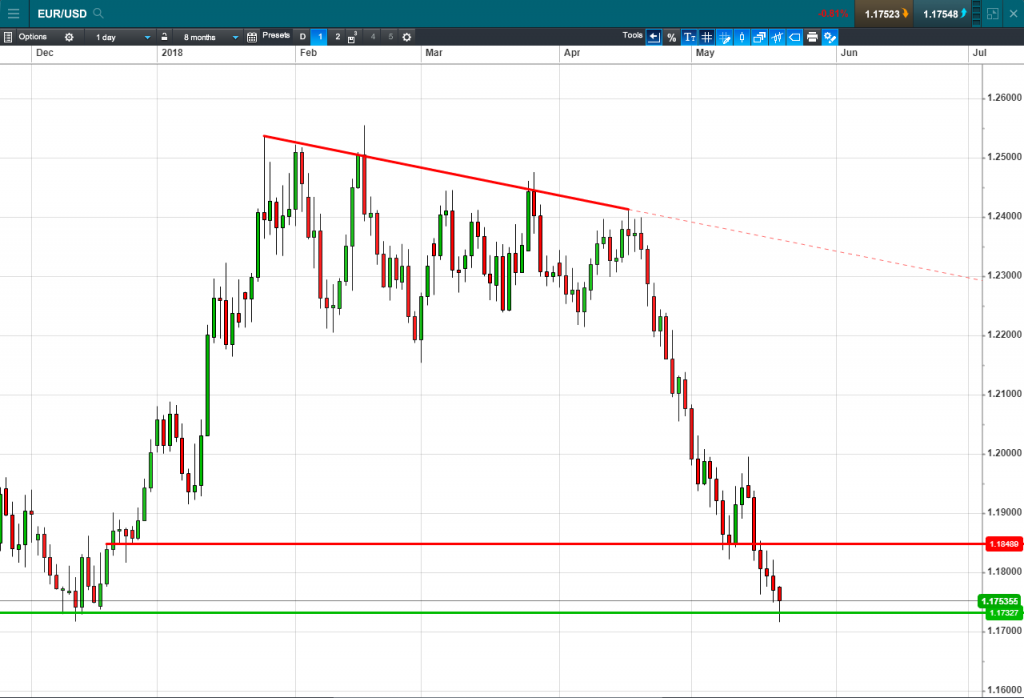The width and height of the screenshot is (1024, 698).
Task: Click the -0.81% daily change value
Action: point(833,14)
